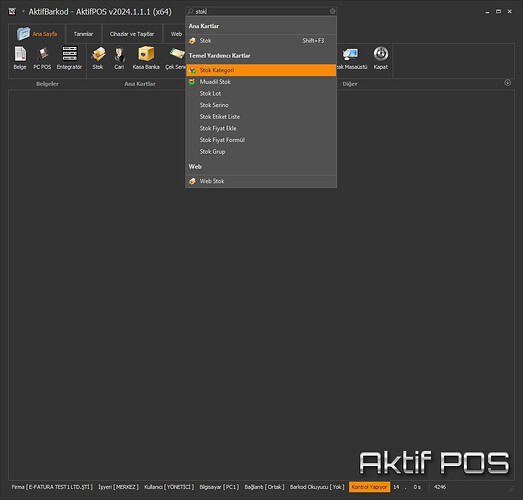Choose Muadil Stok from search results
The image size is (523, 500).
(261, 82)
